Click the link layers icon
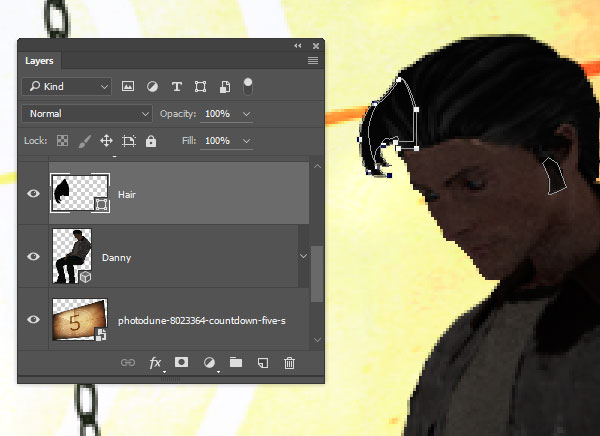The height and width of the screenshot is (436, 600). (128, 363)
